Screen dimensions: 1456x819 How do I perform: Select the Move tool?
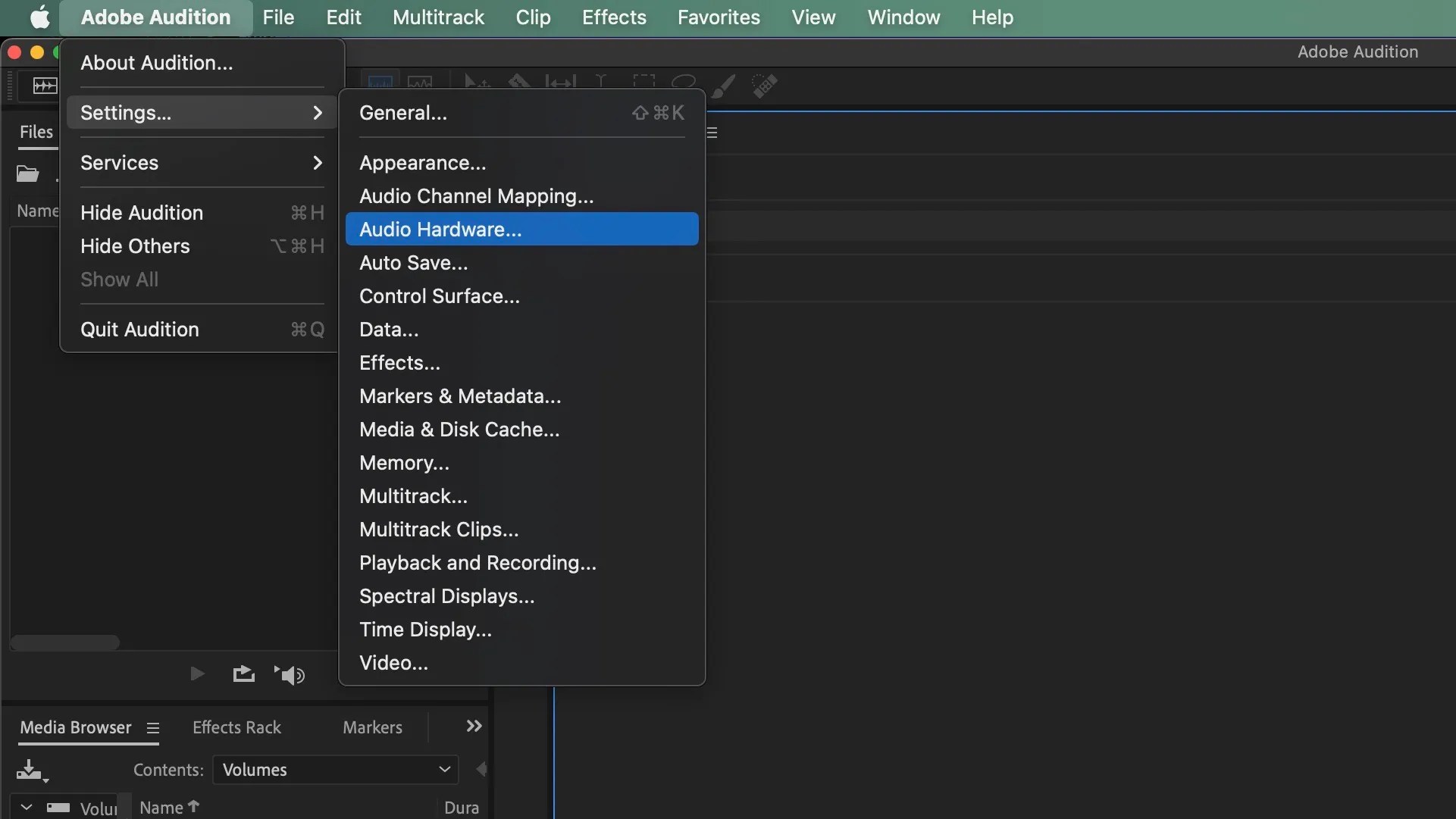pos(474,83)
